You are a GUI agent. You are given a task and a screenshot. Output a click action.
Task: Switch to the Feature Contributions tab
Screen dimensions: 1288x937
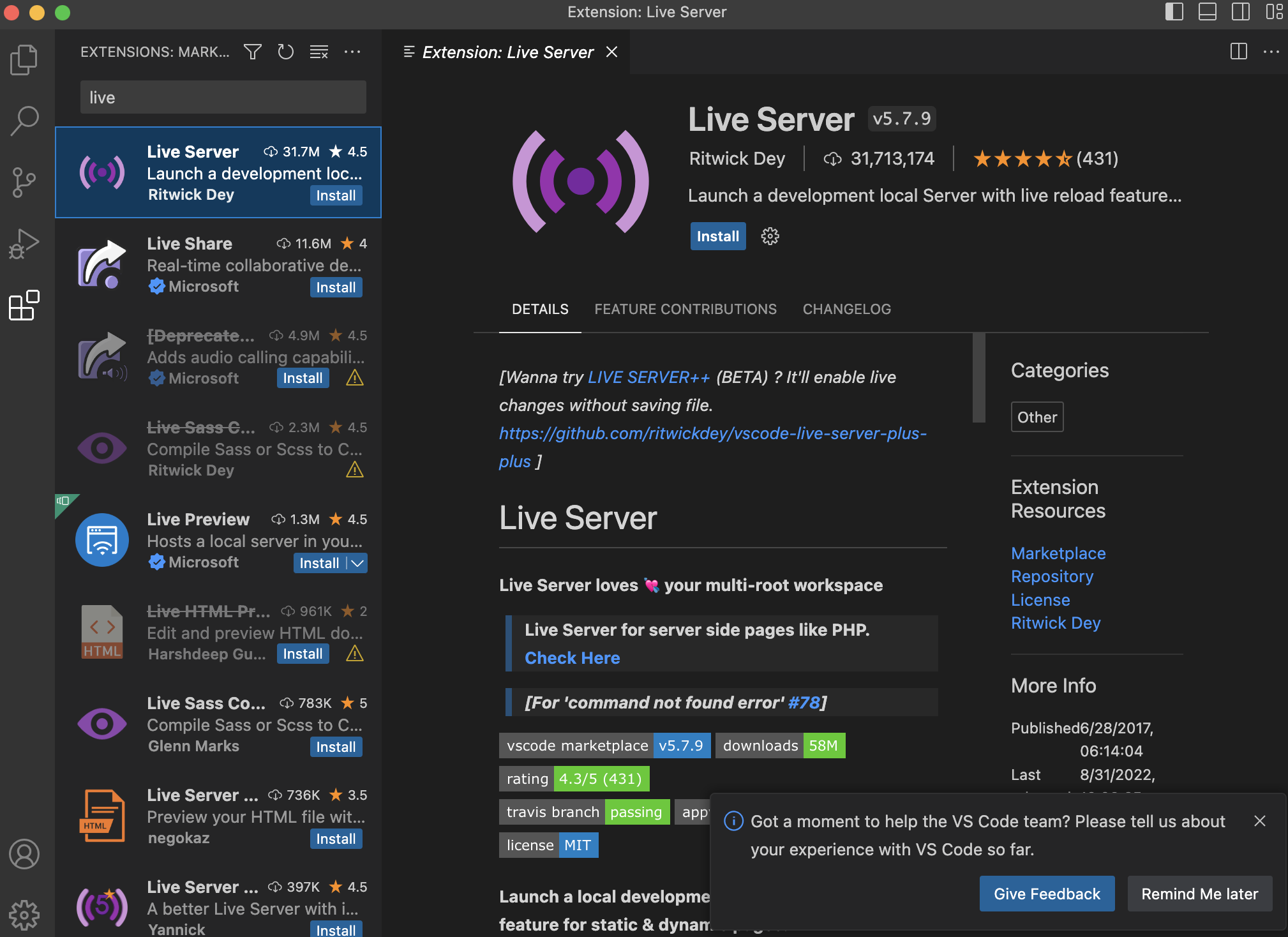(685, 309)
